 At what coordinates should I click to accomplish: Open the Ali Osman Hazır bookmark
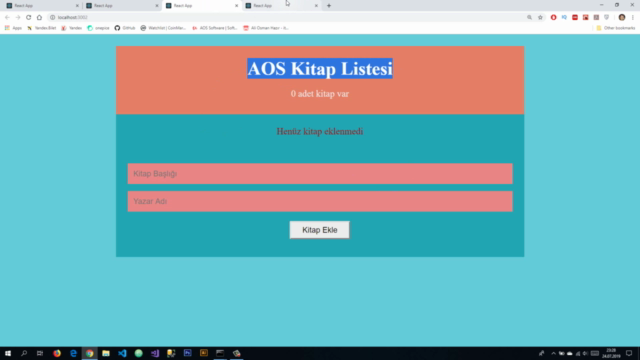[266, 28]
